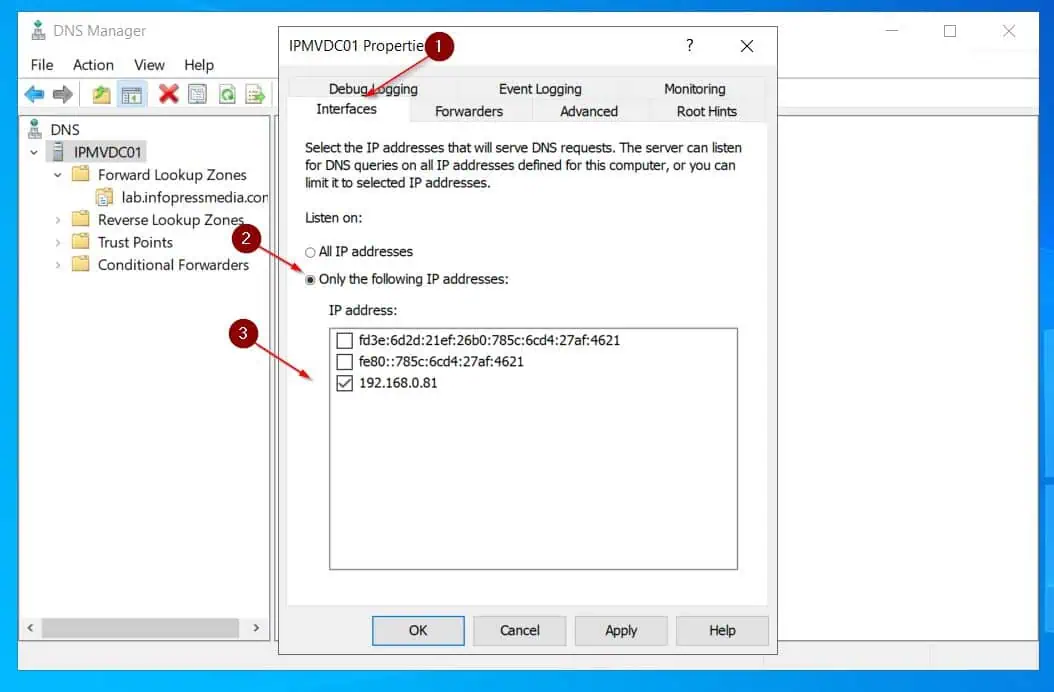Expand the Reverse Lookup Zones node
Screen dimensions: 1054x692
pyautogui.click(x=58, y=220)
